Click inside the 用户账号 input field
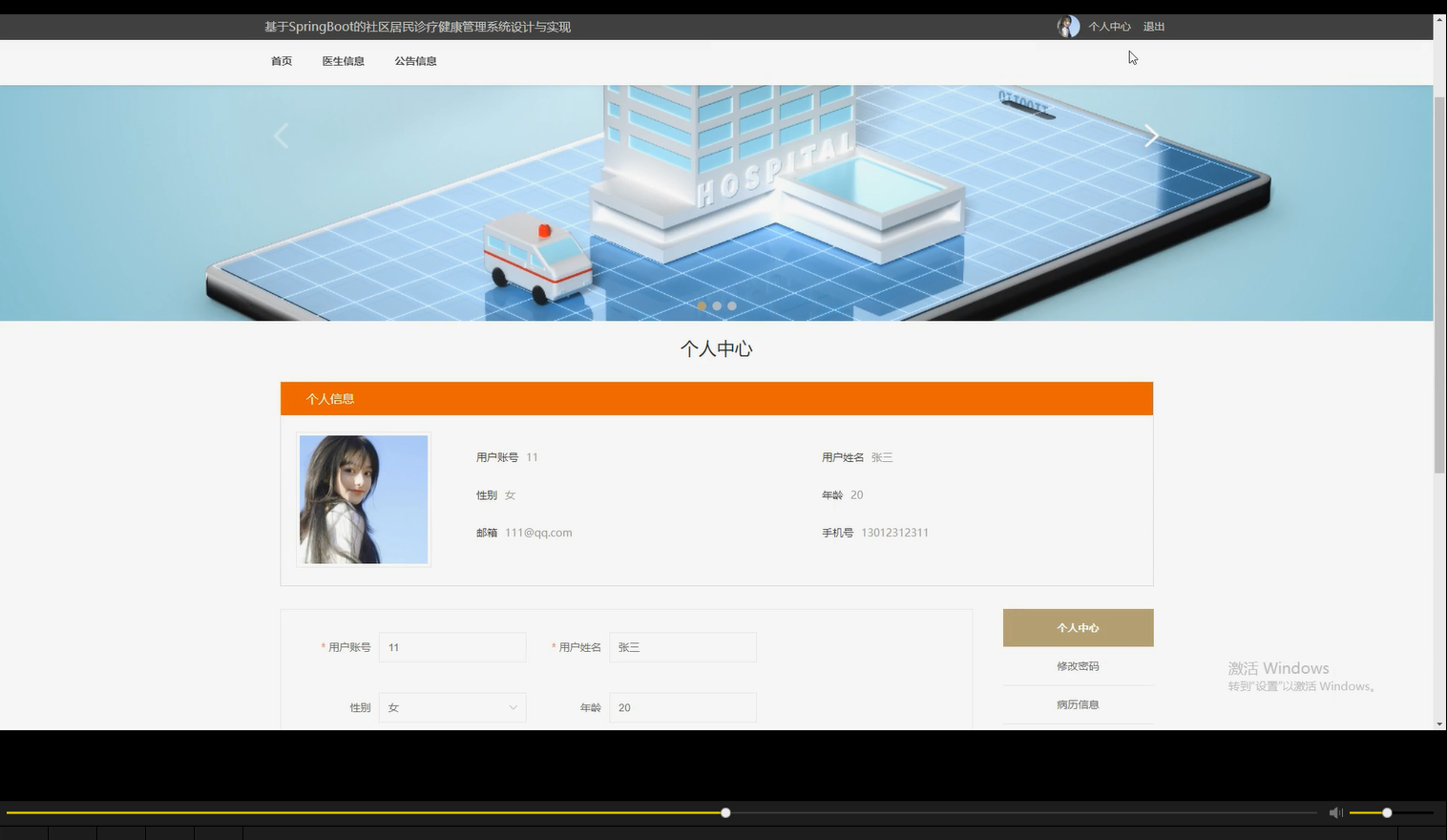The height and width of the screenshot is (840, 1447). point(452,647)
